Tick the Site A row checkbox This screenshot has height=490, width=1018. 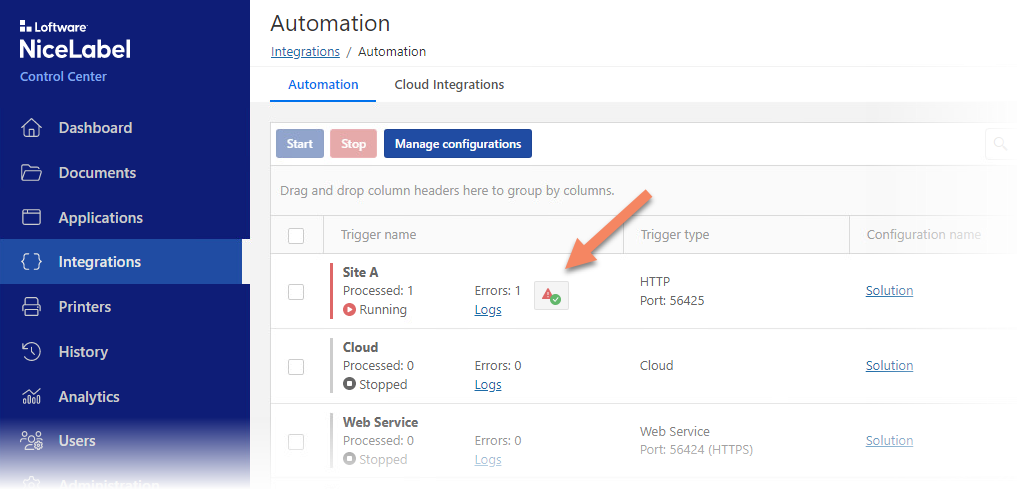296,292
